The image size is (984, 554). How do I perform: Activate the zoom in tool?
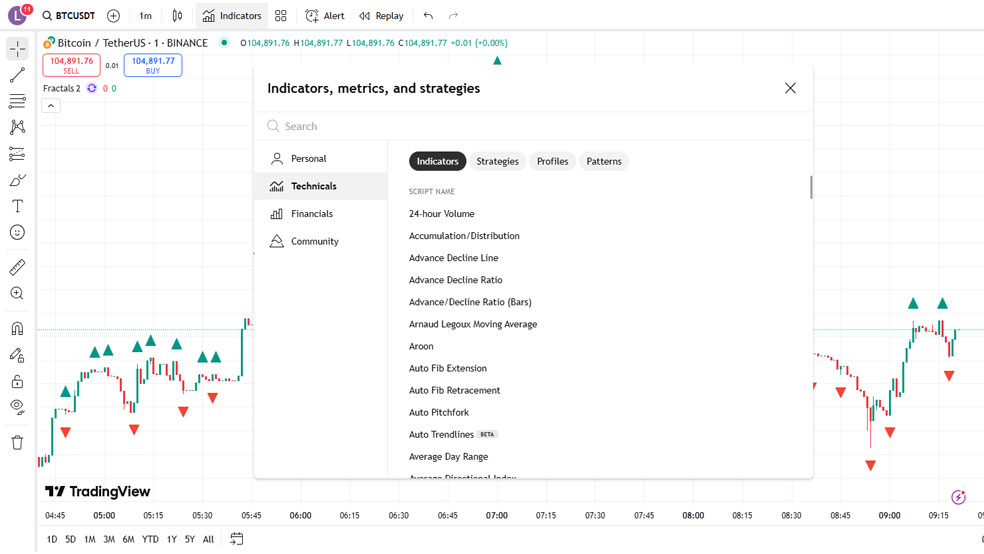[18, 294]
